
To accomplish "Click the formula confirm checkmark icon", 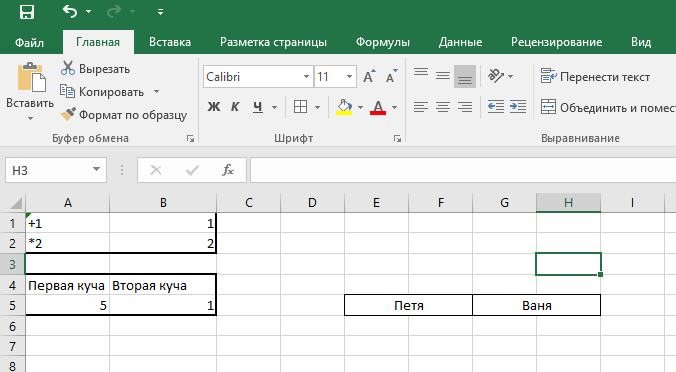I will coord(192,170).
